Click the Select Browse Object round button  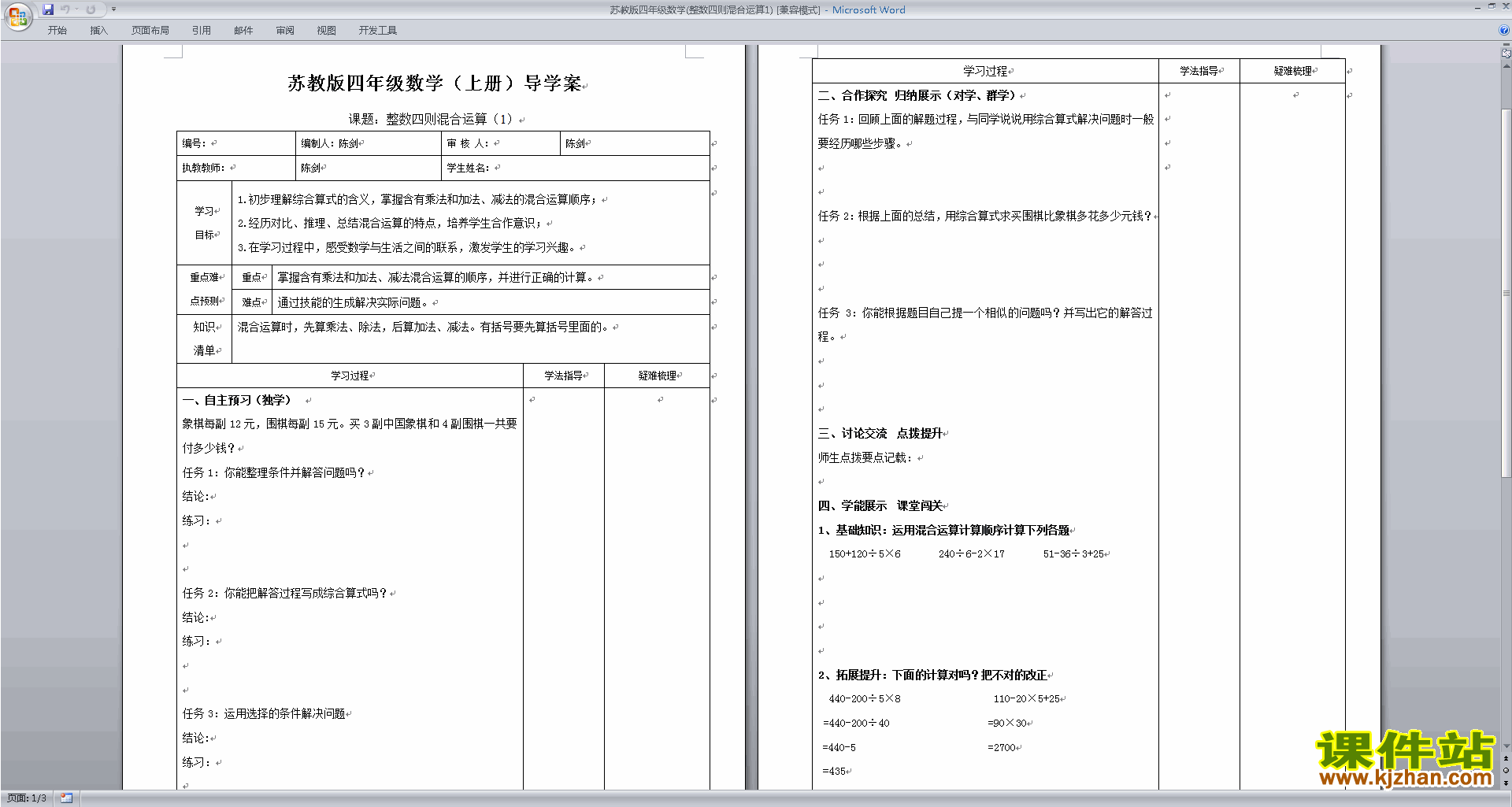click(1506, 771)
